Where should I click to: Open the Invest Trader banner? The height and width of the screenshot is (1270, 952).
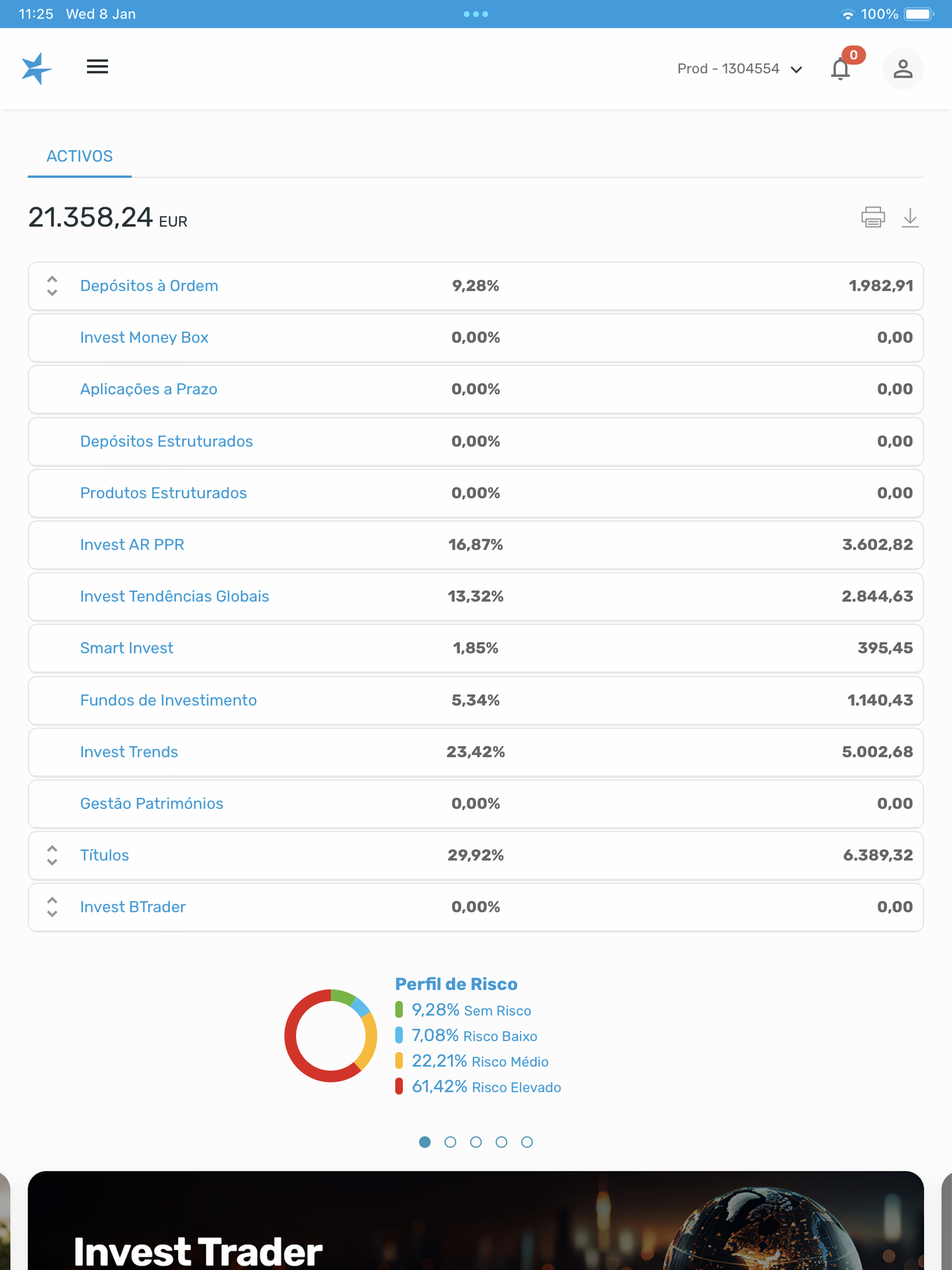(476, 1220)
